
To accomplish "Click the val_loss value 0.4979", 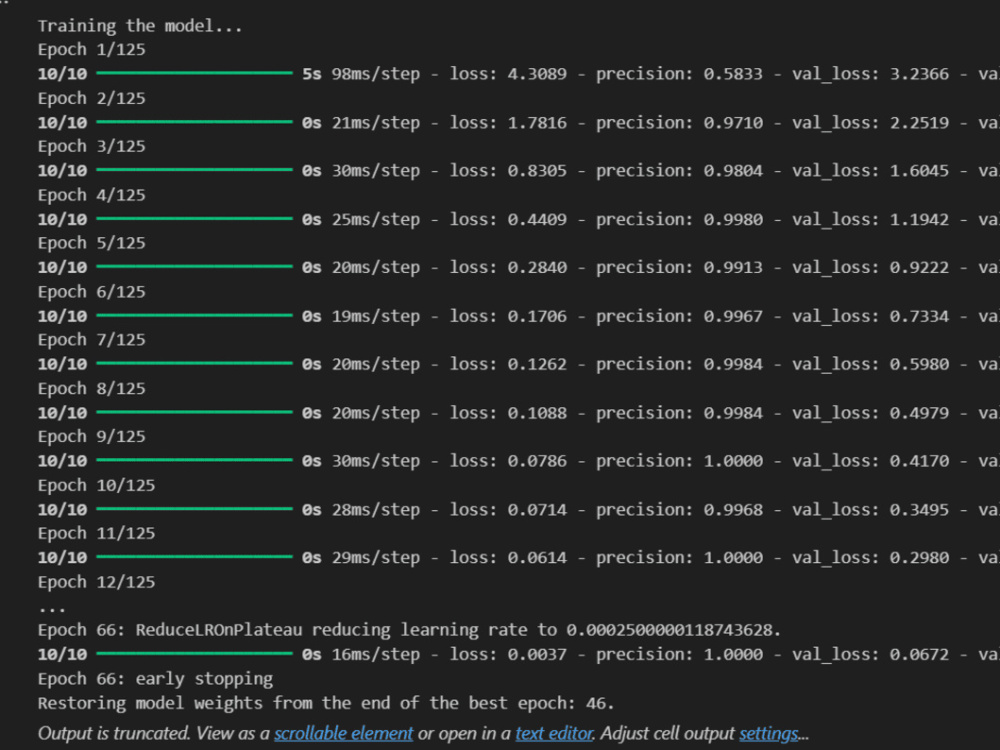I will point(920,413).
